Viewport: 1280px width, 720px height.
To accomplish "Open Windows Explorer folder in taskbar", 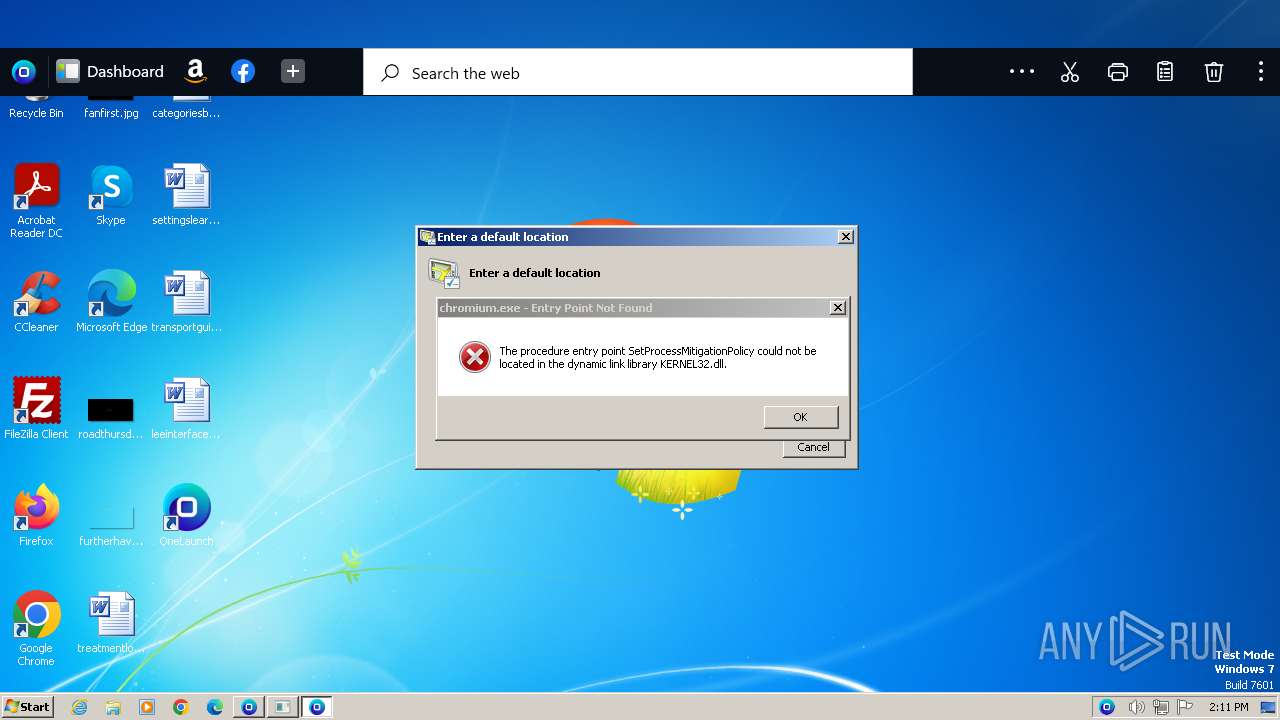I will (x=113, y=707).
